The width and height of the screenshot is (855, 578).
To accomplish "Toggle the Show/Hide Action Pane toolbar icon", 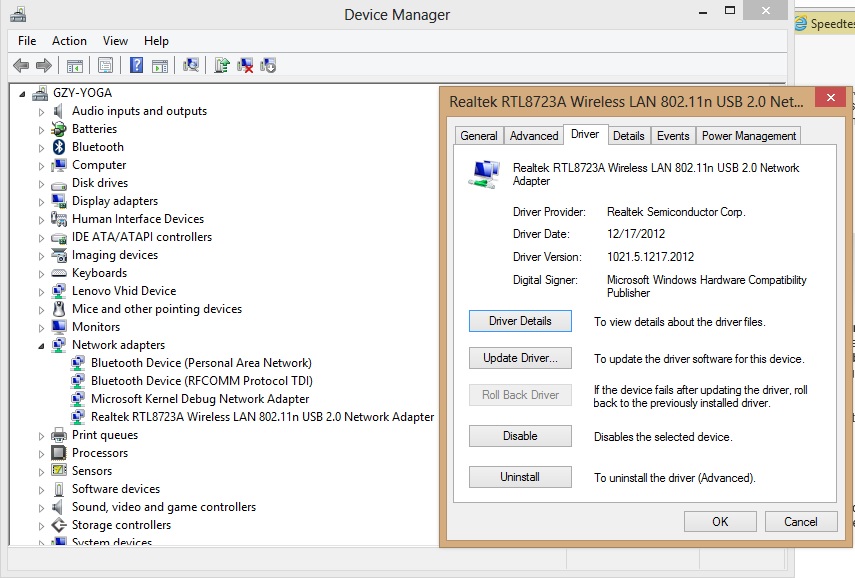I will pos(160,66).
